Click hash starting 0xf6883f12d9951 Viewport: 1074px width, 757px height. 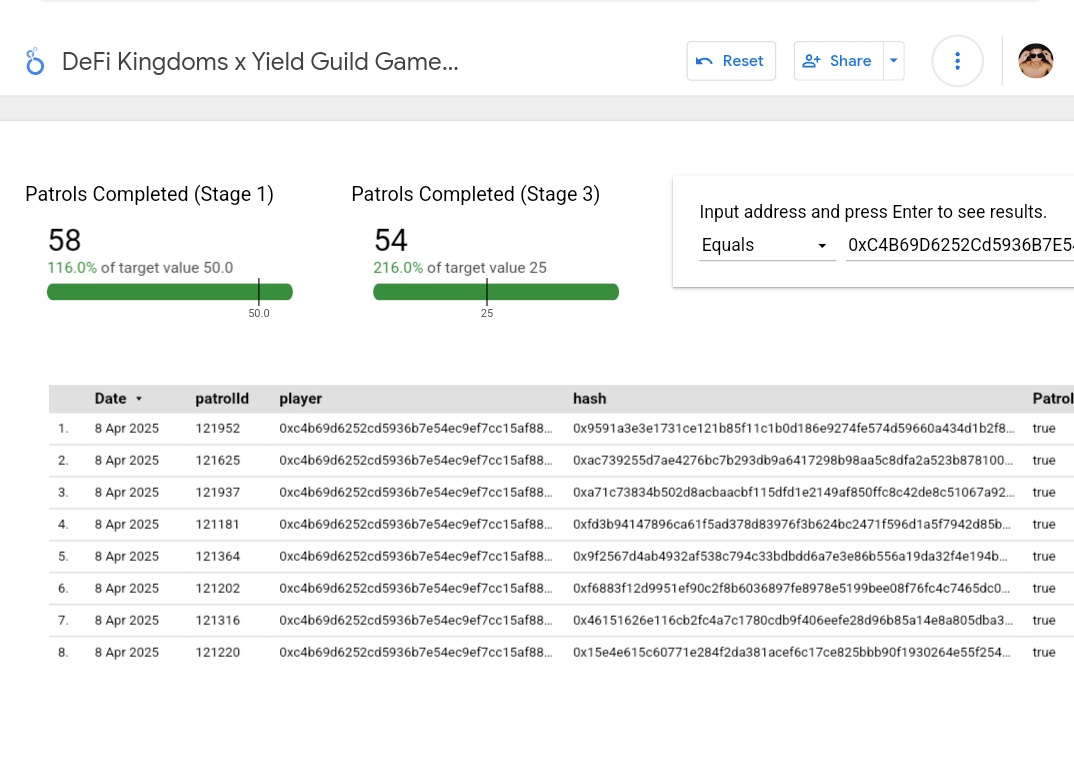(792, 588)
